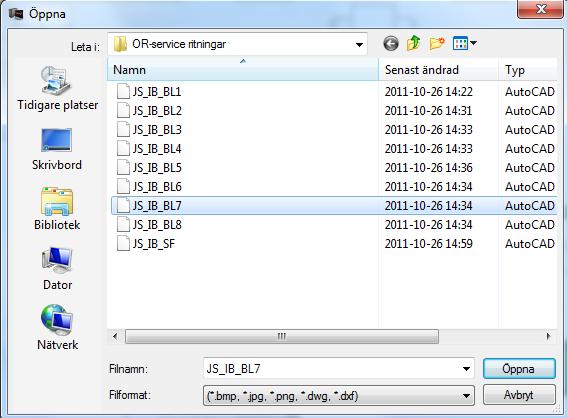This screenshot has height=418, width=567.
Task: Click the horizontal scrollbar thumb
Action: coord(282,337)
